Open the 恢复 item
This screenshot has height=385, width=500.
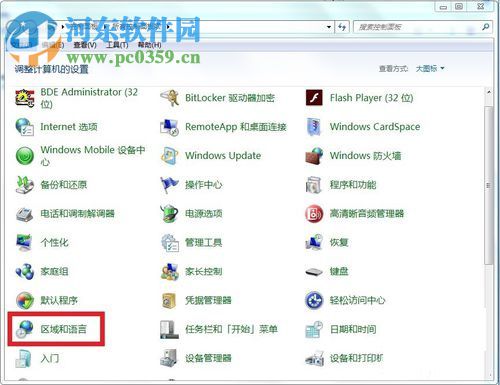pos(327,242)
